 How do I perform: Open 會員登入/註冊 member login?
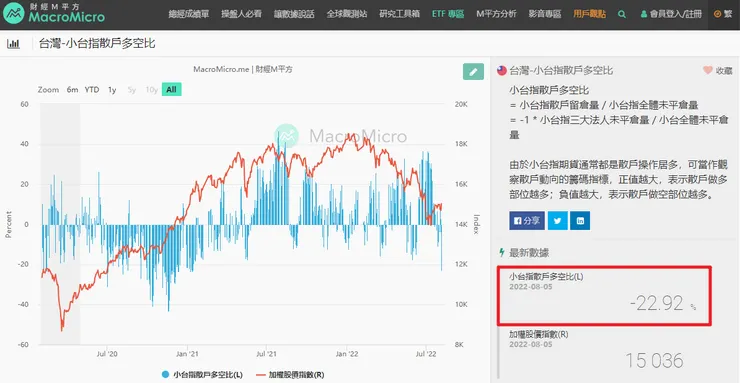[x=671, y=14]
